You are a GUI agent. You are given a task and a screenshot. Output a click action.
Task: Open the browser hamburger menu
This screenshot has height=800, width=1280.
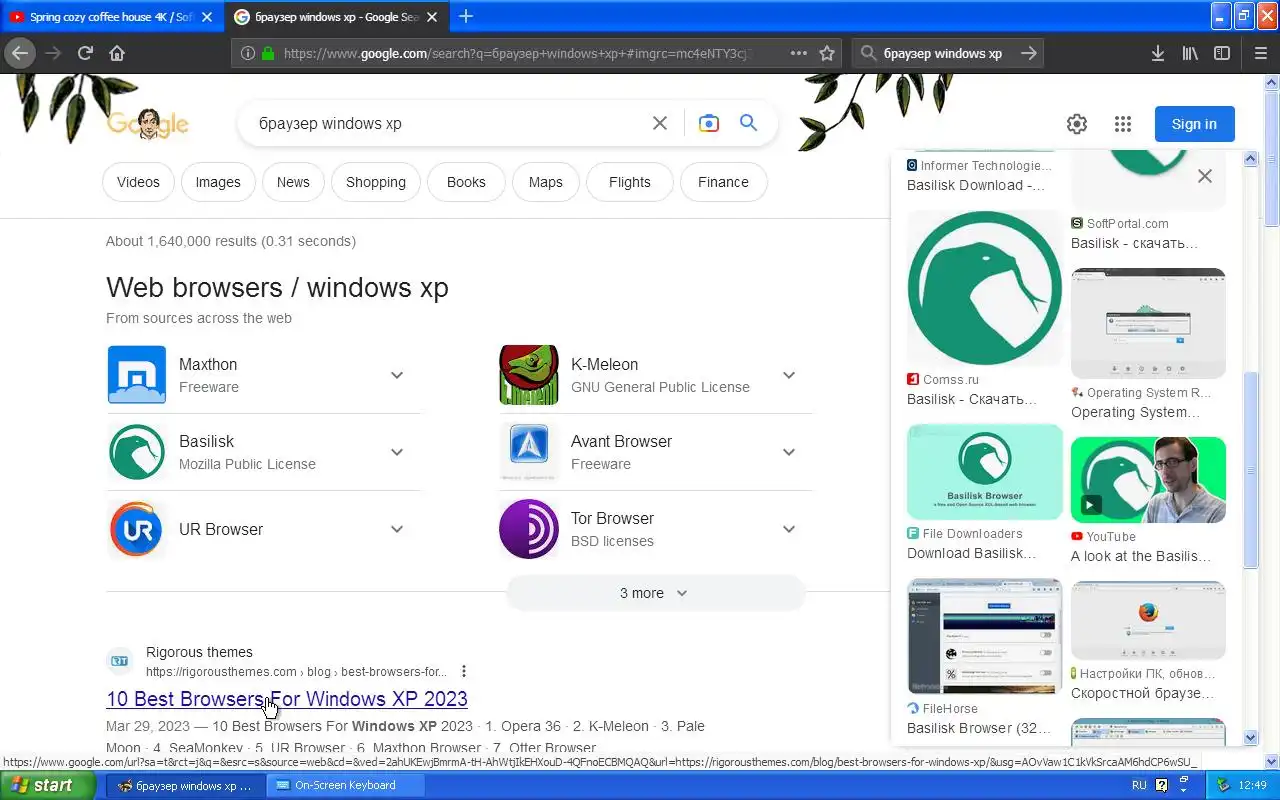1260,53
